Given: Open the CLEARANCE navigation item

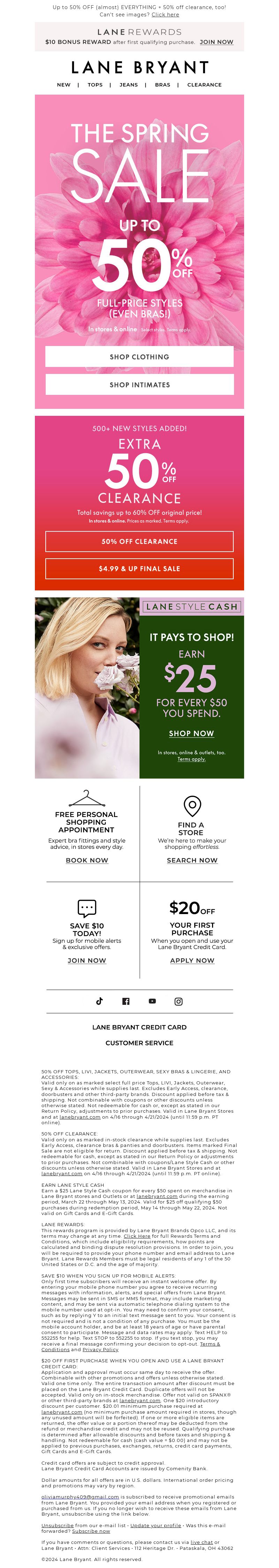Looking at the screenshot, I should 204,84.
